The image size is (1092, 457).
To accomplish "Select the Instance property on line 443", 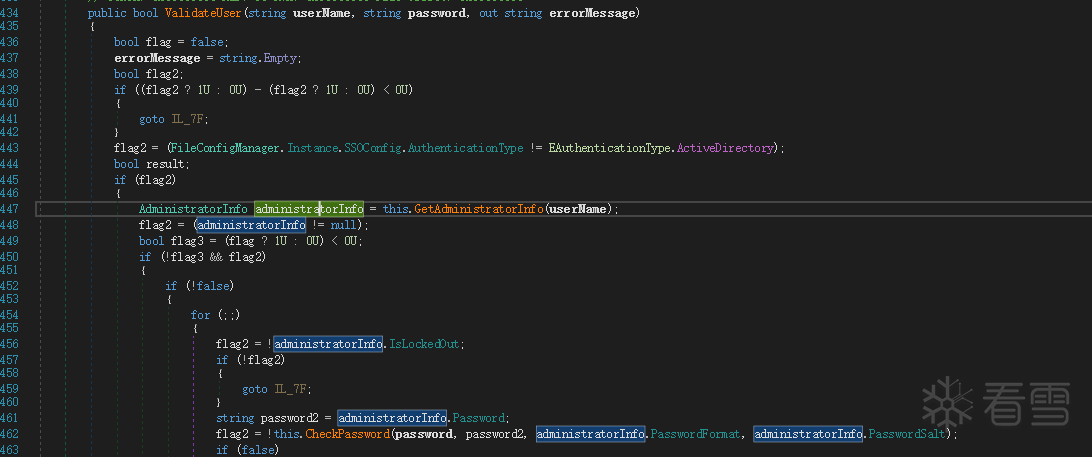I will [x=314, y=148].
